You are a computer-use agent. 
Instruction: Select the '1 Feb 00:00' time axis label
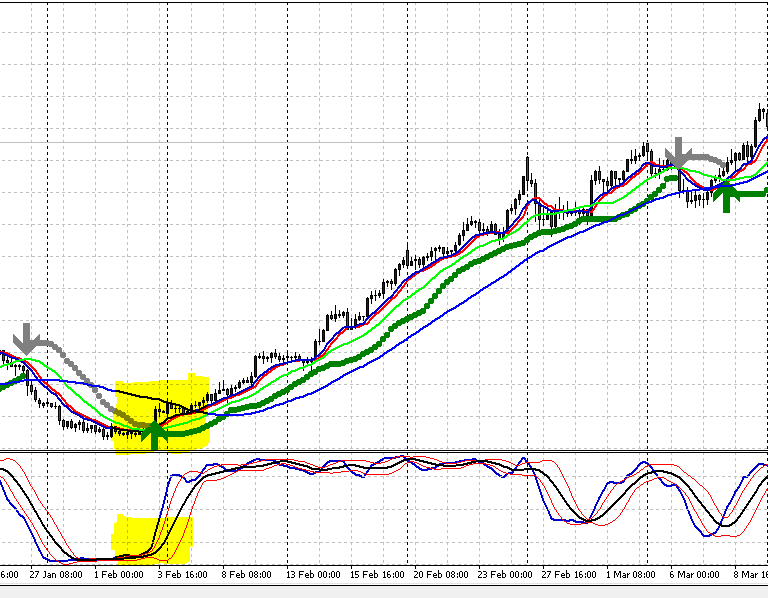pyautogui.click(x=119, y=574)
